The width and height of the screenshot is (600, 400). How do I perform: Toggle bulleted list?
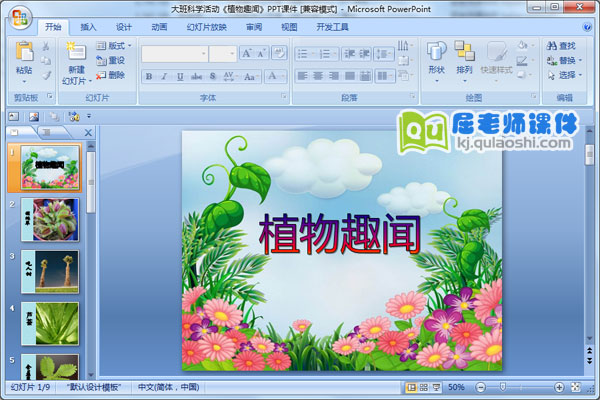[x=302, y=54]
